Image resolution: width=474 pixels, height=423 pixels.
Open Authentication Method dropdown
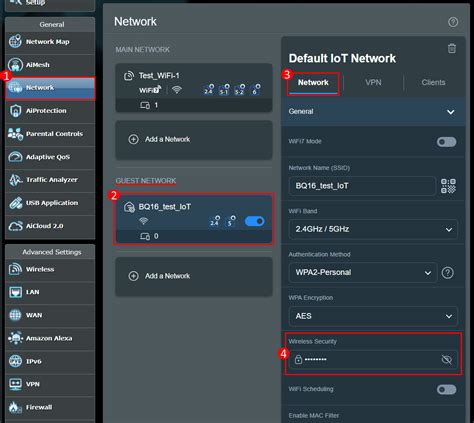point(363,273)
